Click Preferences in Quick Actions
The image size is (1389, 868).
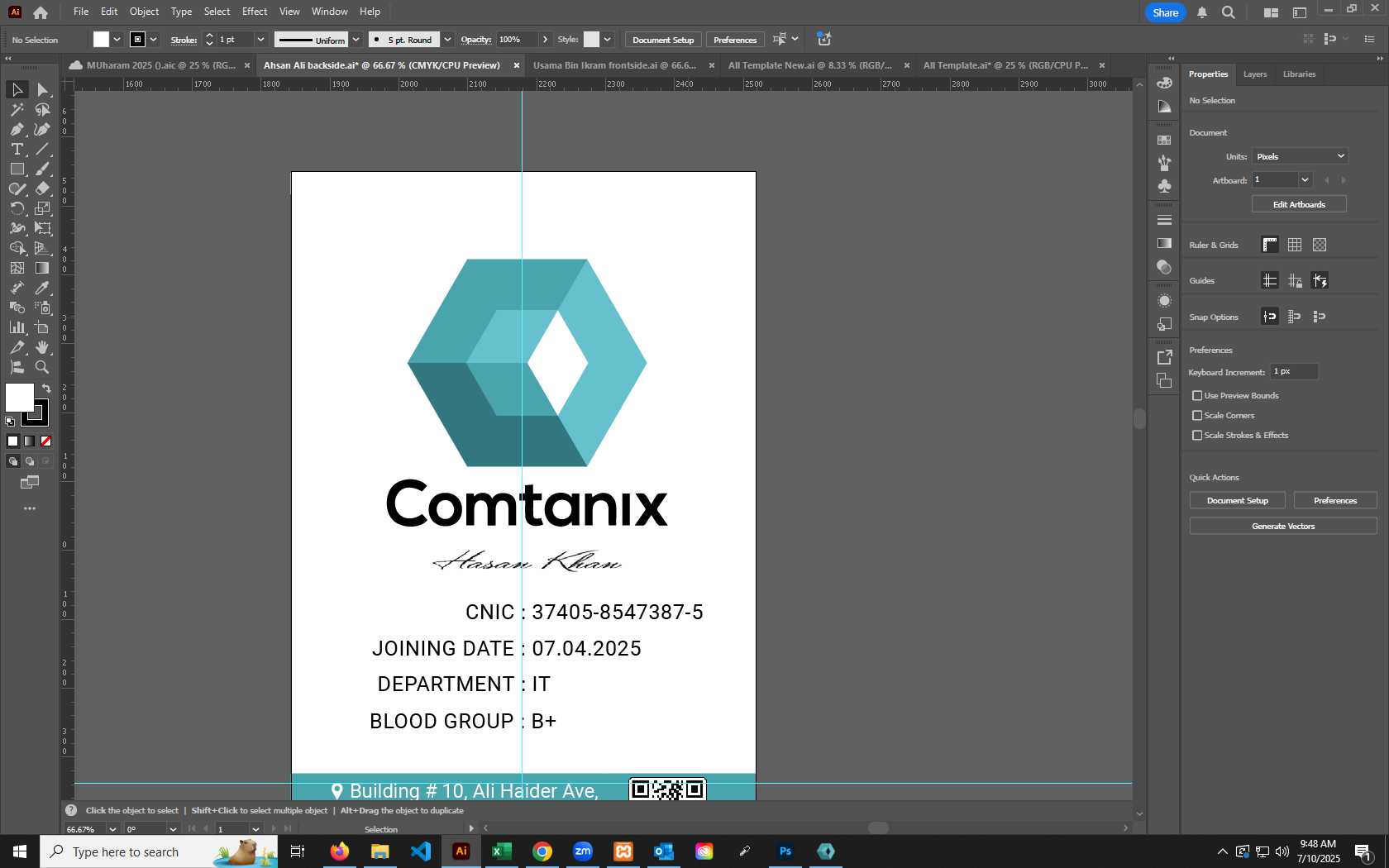click(x=1335, y=500)
